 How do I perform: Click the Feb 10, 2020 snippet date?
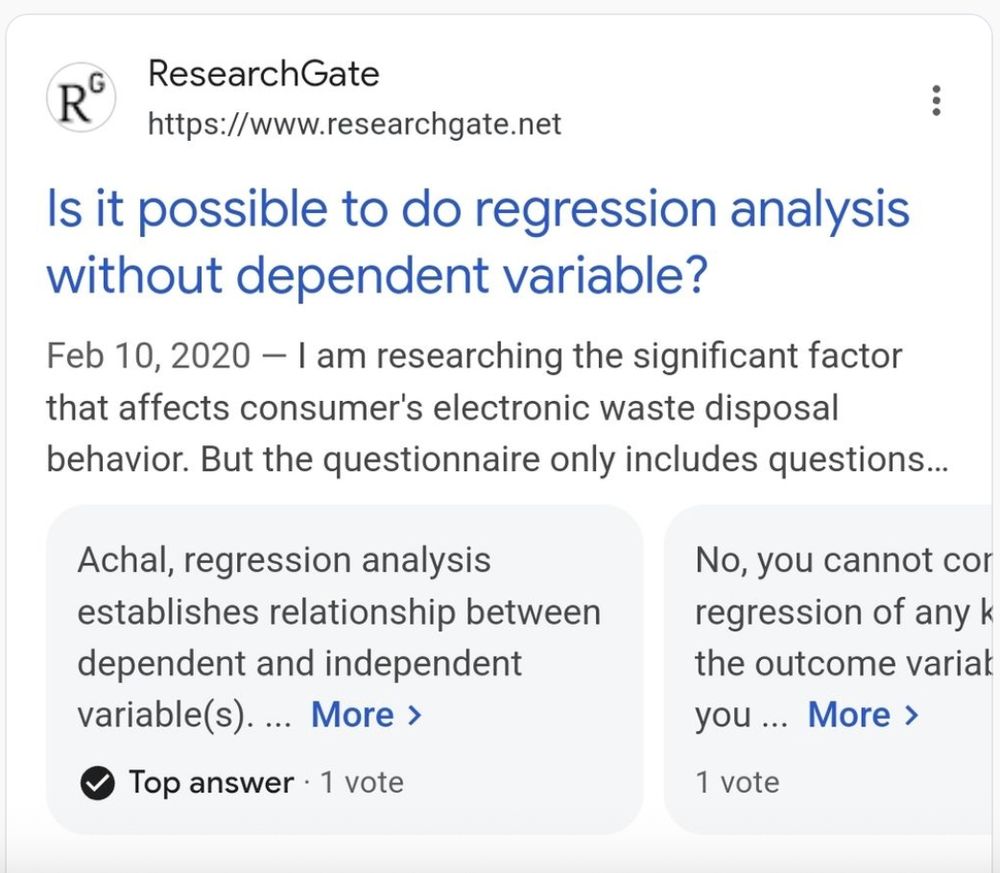tap(148, 356)
